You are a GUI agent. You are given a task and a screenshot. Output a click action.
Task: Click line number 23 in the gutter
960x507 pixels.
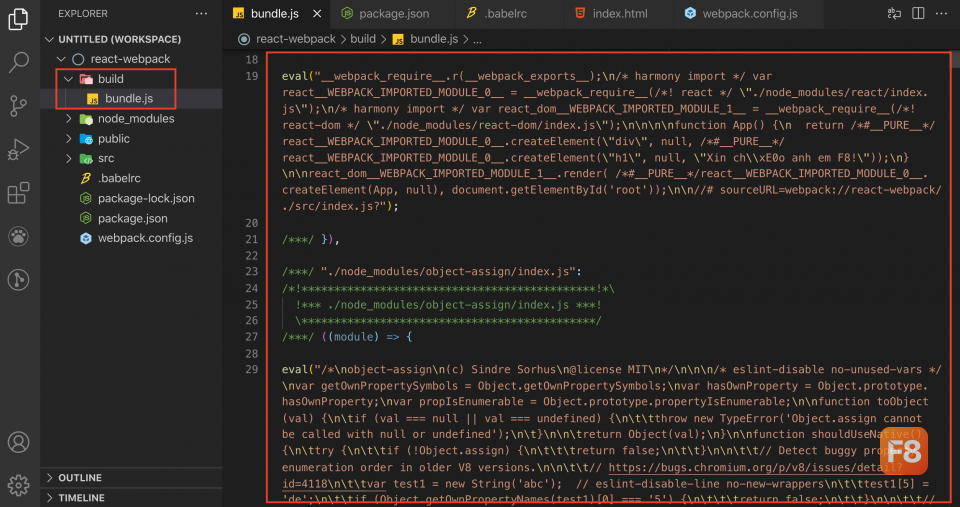(252, 272)
